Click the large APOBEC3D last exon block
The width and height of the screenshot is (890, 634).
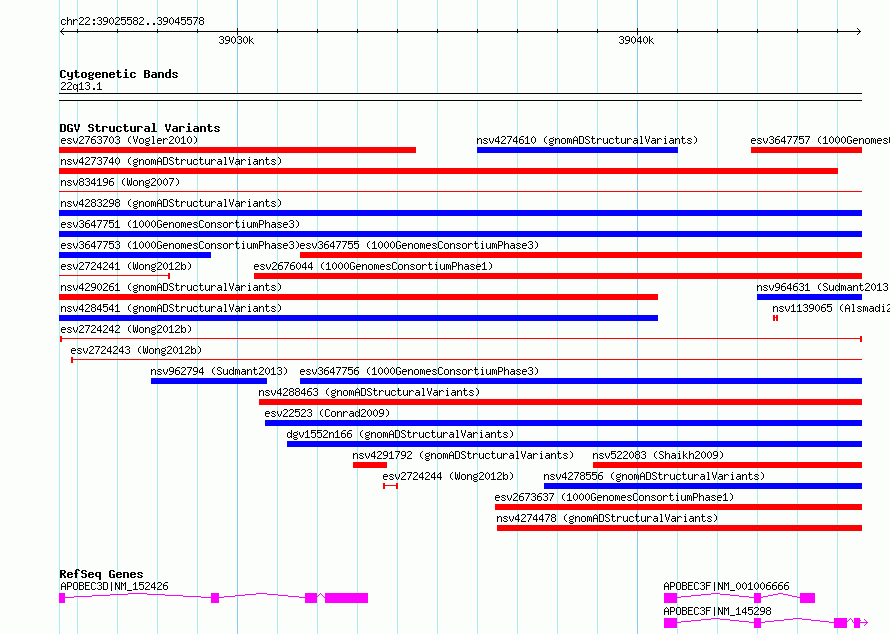coord(346,598)
